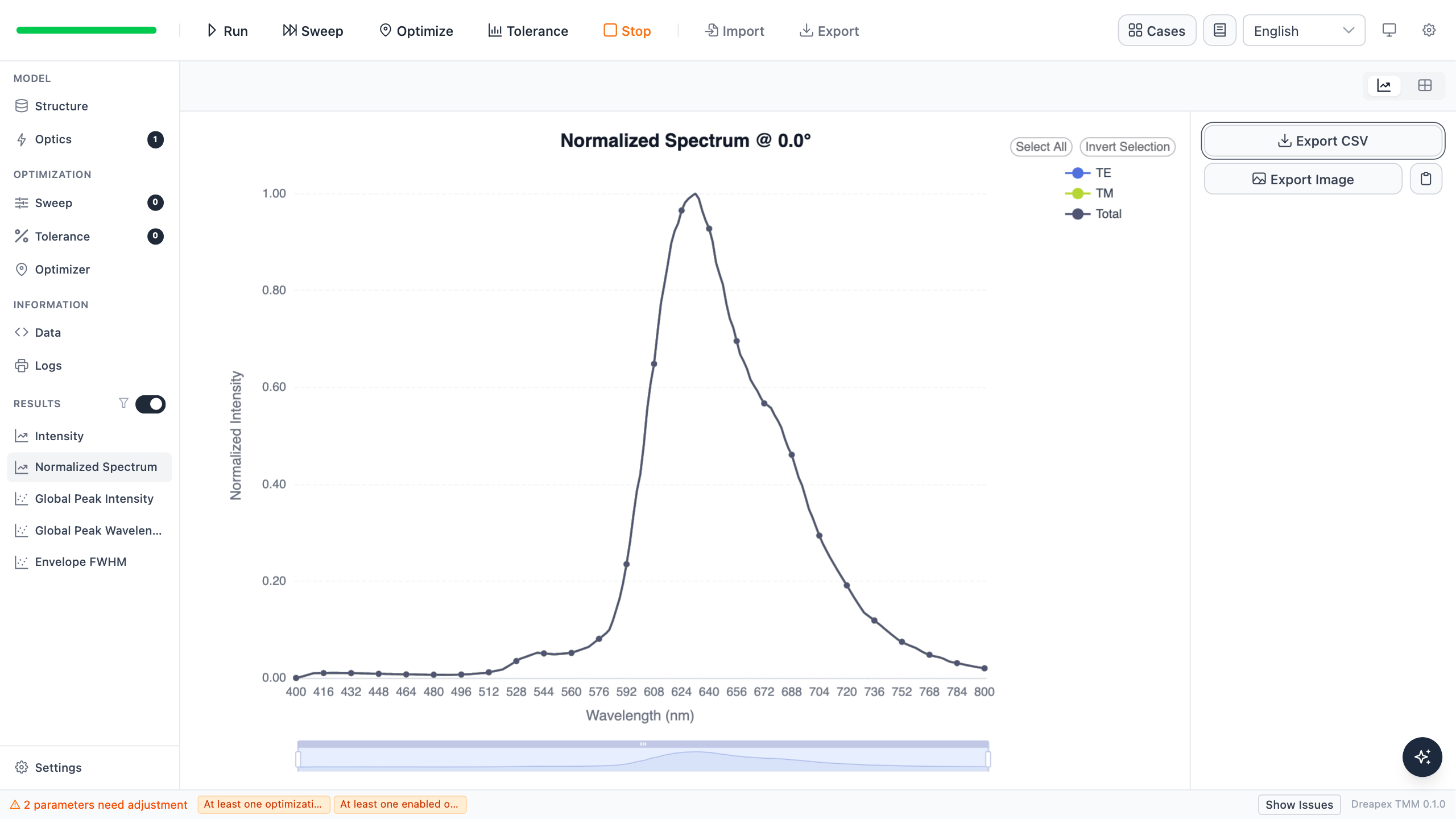Toggle the Total series in legend
The height and width of the screenshot is (819, 1456).
pos(1093,214)
